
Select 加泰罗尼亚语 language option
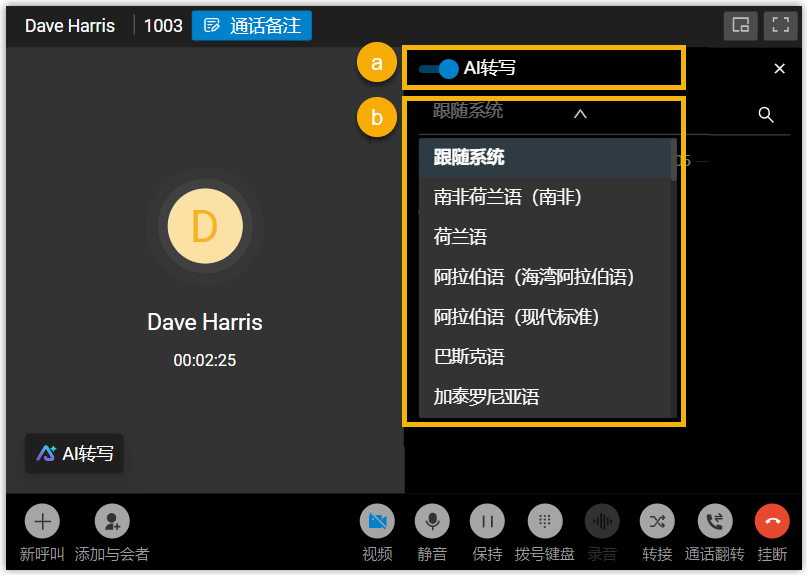[x=486, y=397]
